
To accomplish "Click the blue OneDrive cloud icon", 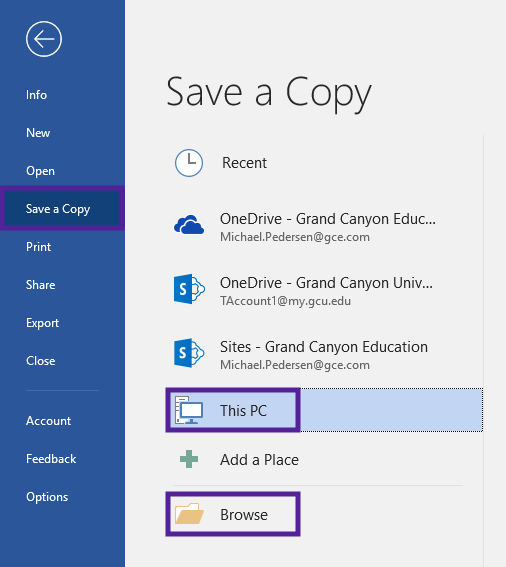I will (189, 225).
